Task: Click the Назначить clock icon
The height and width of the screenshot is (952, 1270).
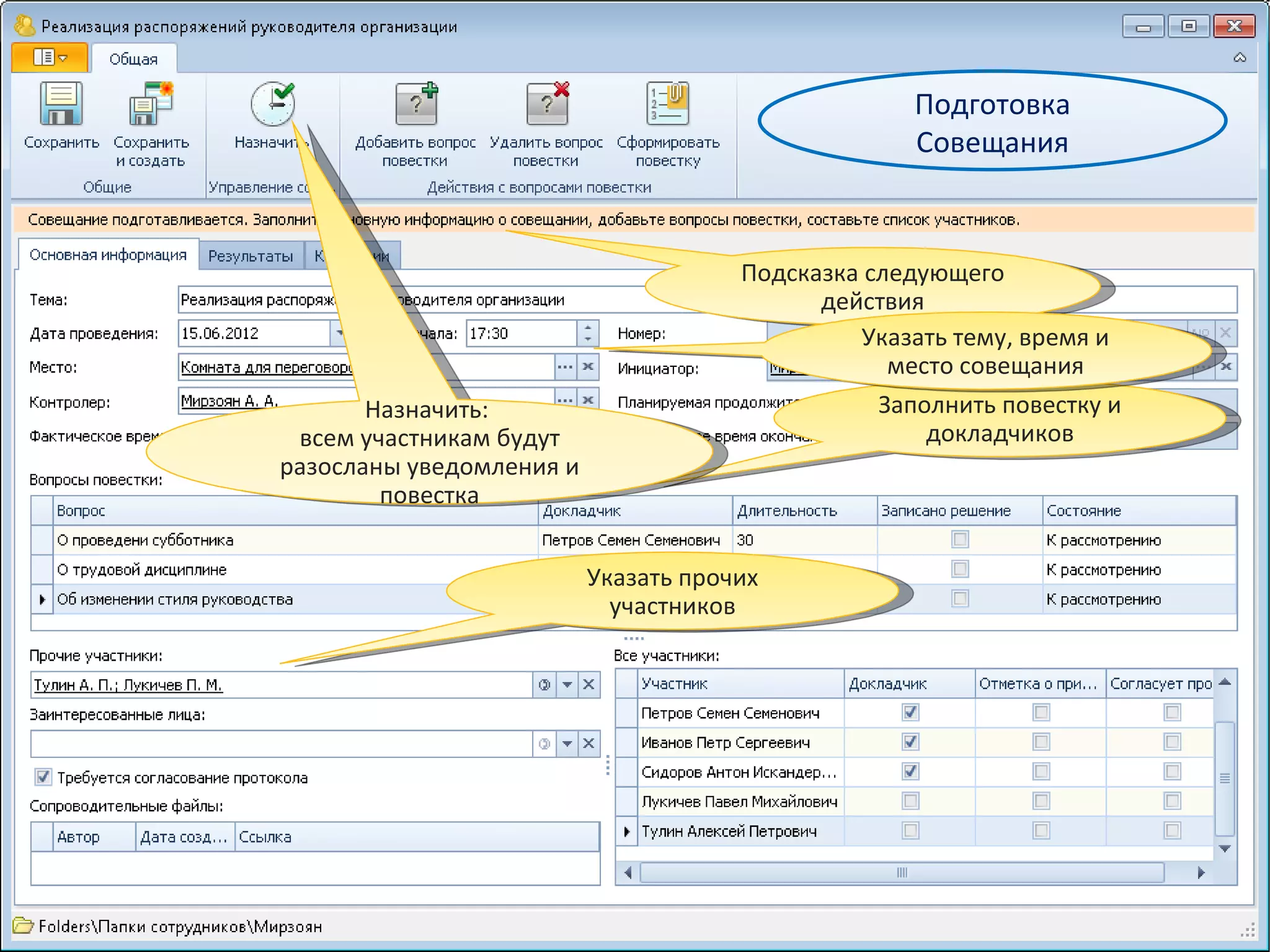Action: (272, 104)
